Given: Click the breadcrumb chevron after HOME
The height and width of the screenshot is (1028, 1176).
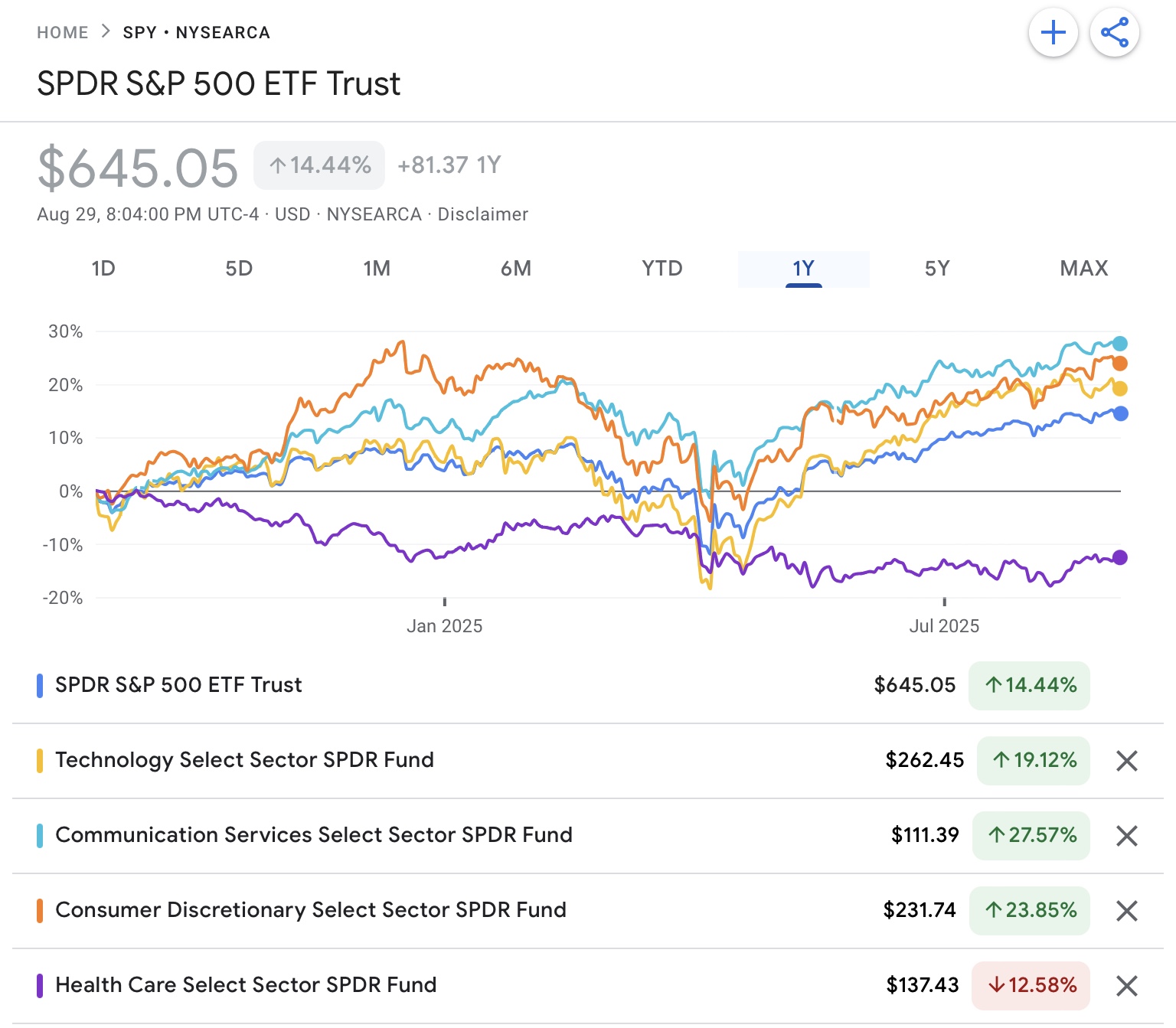Looking at the screenshot, I should (x=106, y=32).
